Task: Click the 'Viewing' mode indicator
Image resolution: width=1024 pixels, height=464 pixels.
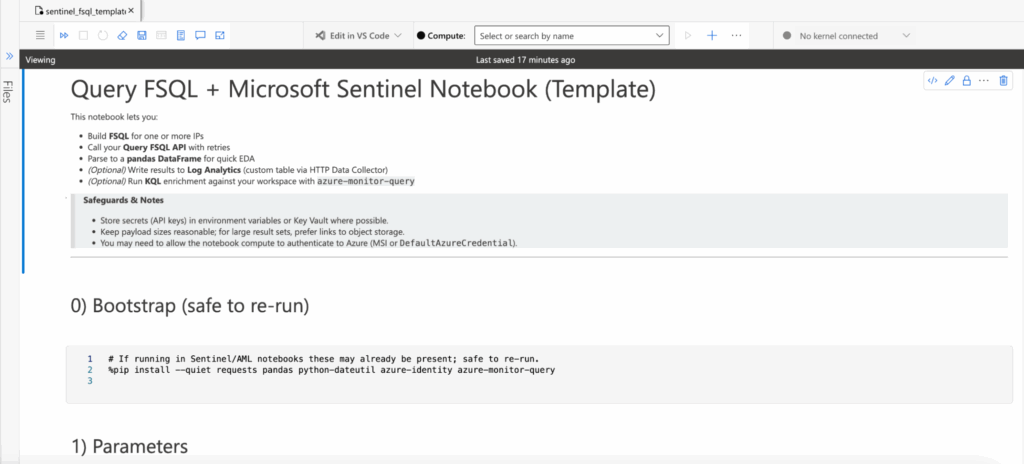Action: point(40,60)
